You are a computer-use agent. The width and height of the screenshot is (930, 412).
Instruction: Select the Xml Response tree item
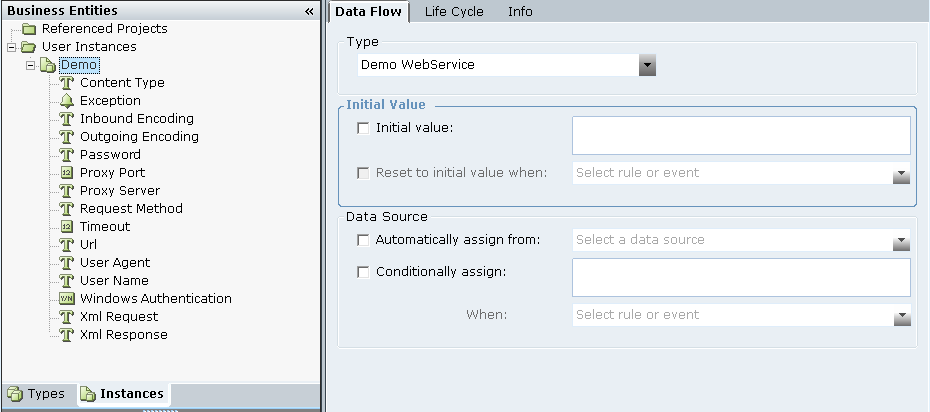123,334
